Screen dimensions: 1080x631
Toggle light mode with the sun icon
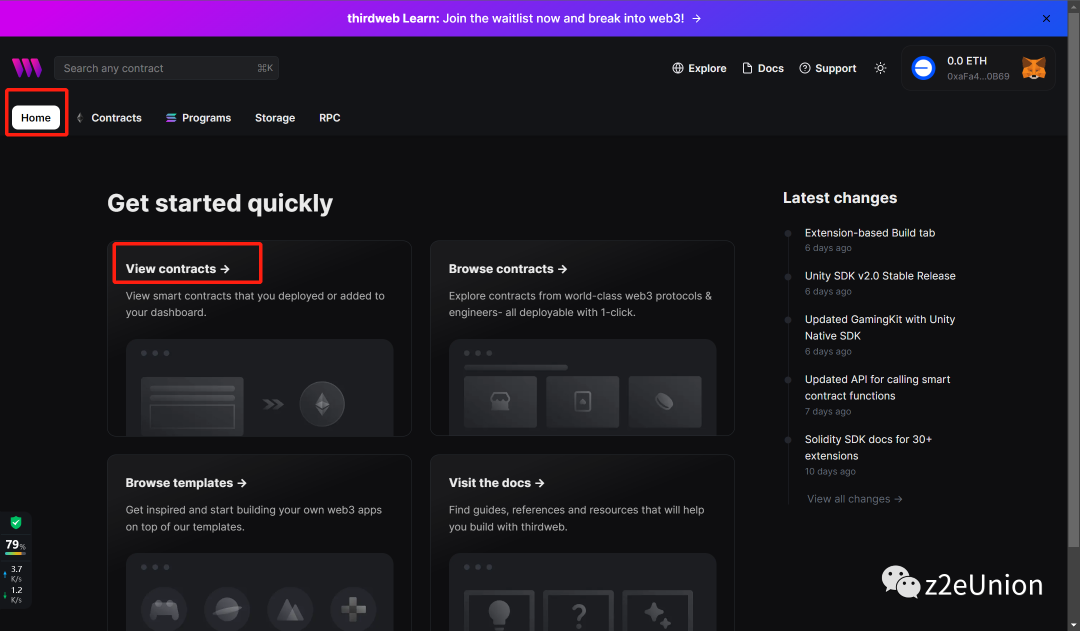point(880,68)
